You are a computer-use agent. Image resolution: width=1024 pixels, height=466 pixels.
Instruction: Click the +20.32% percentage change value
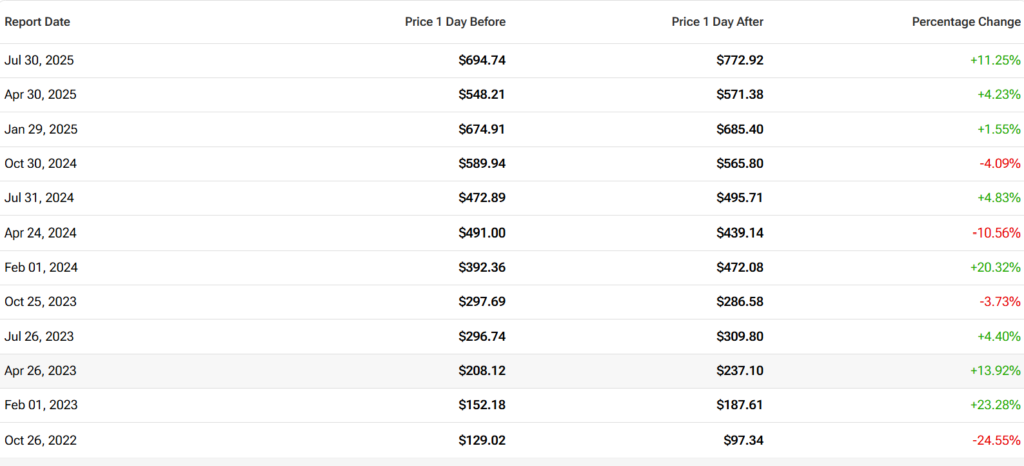pos(995,267)
